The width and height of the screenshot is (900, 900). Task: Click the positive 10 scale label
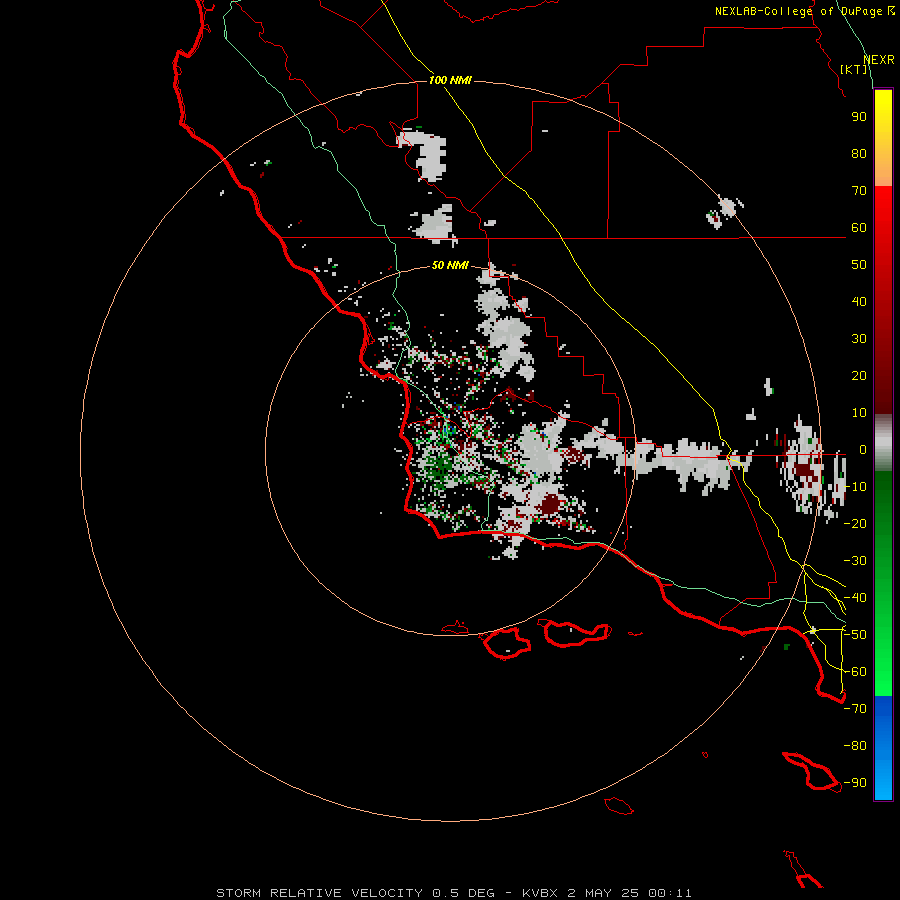pos(859,413)
